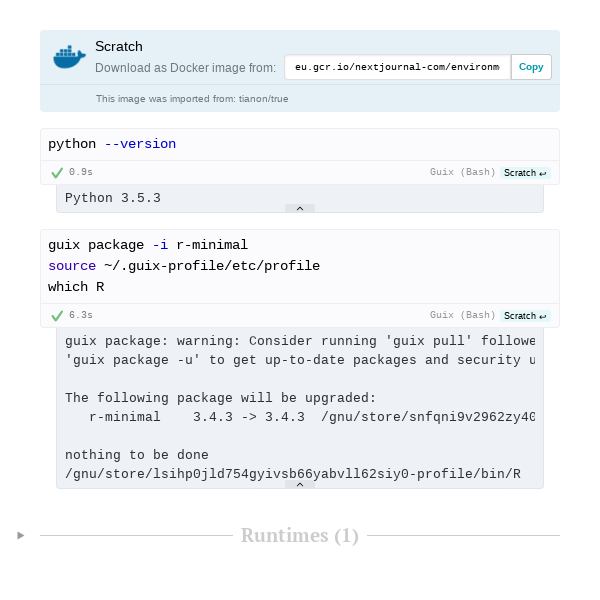Click Guix (Bash) label on guix cell
The width and height of the screenshot is (600, 600).
[462, 315]
